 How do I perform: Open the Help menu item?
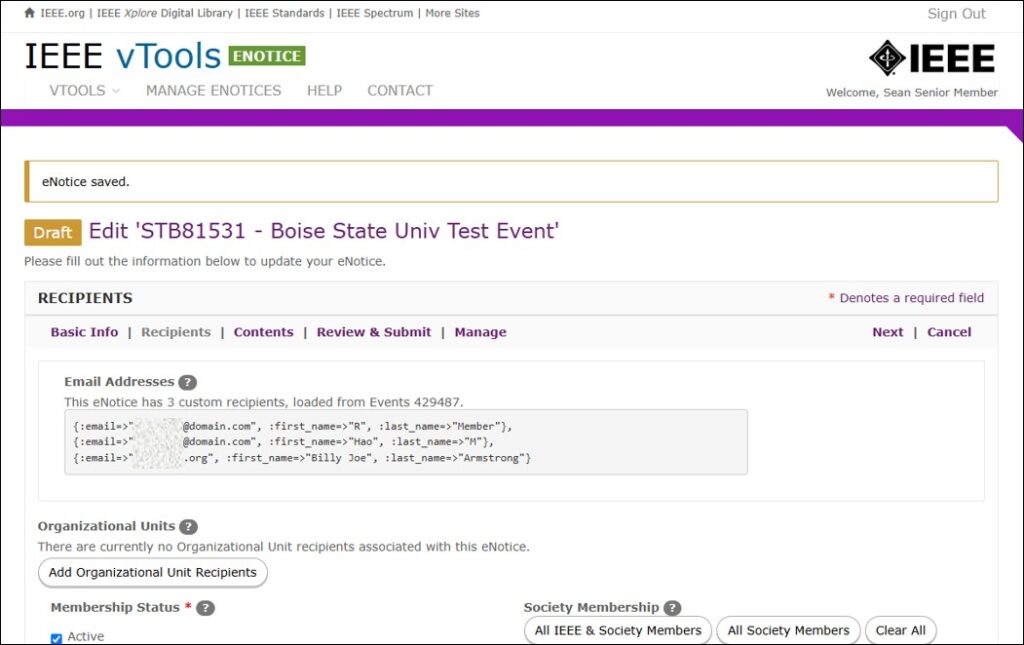click(325, 91)
